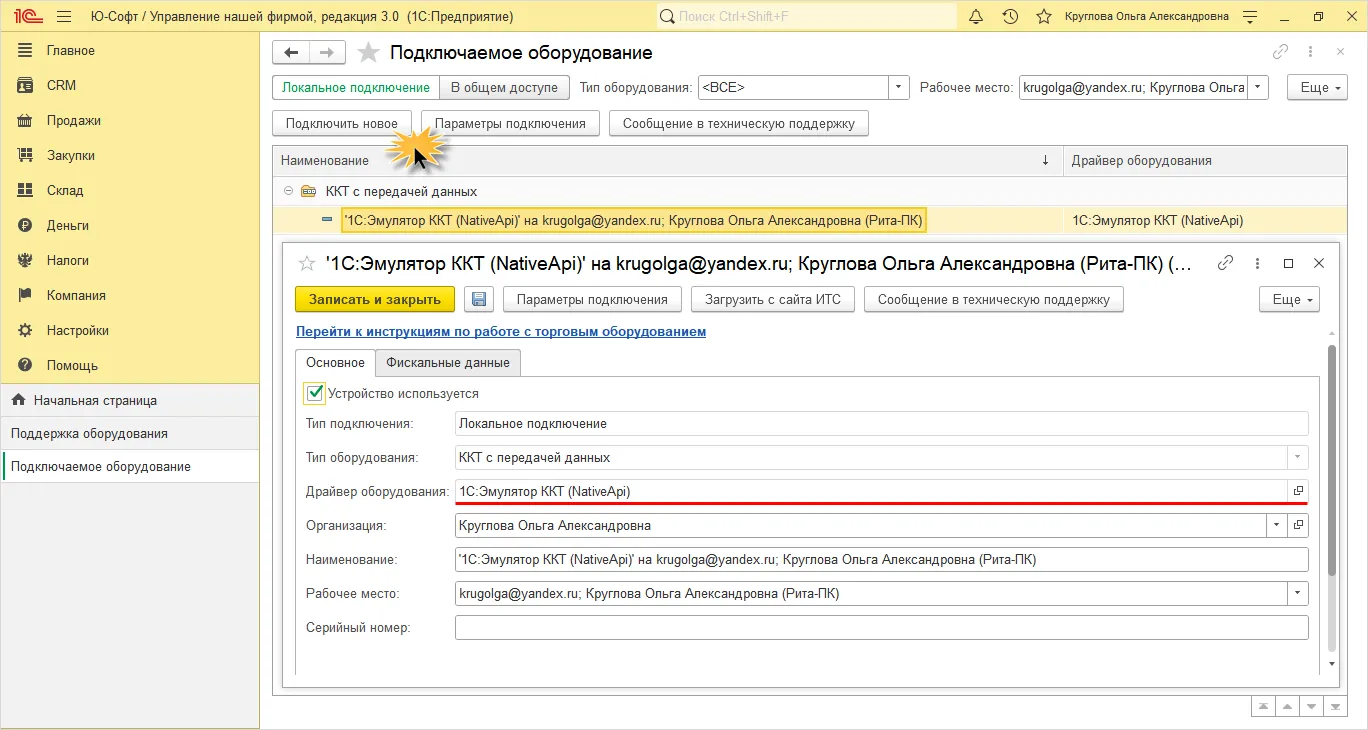Click the device card's vertical scrollbar
This screenshot has height=730, width=1368.
1331,460
